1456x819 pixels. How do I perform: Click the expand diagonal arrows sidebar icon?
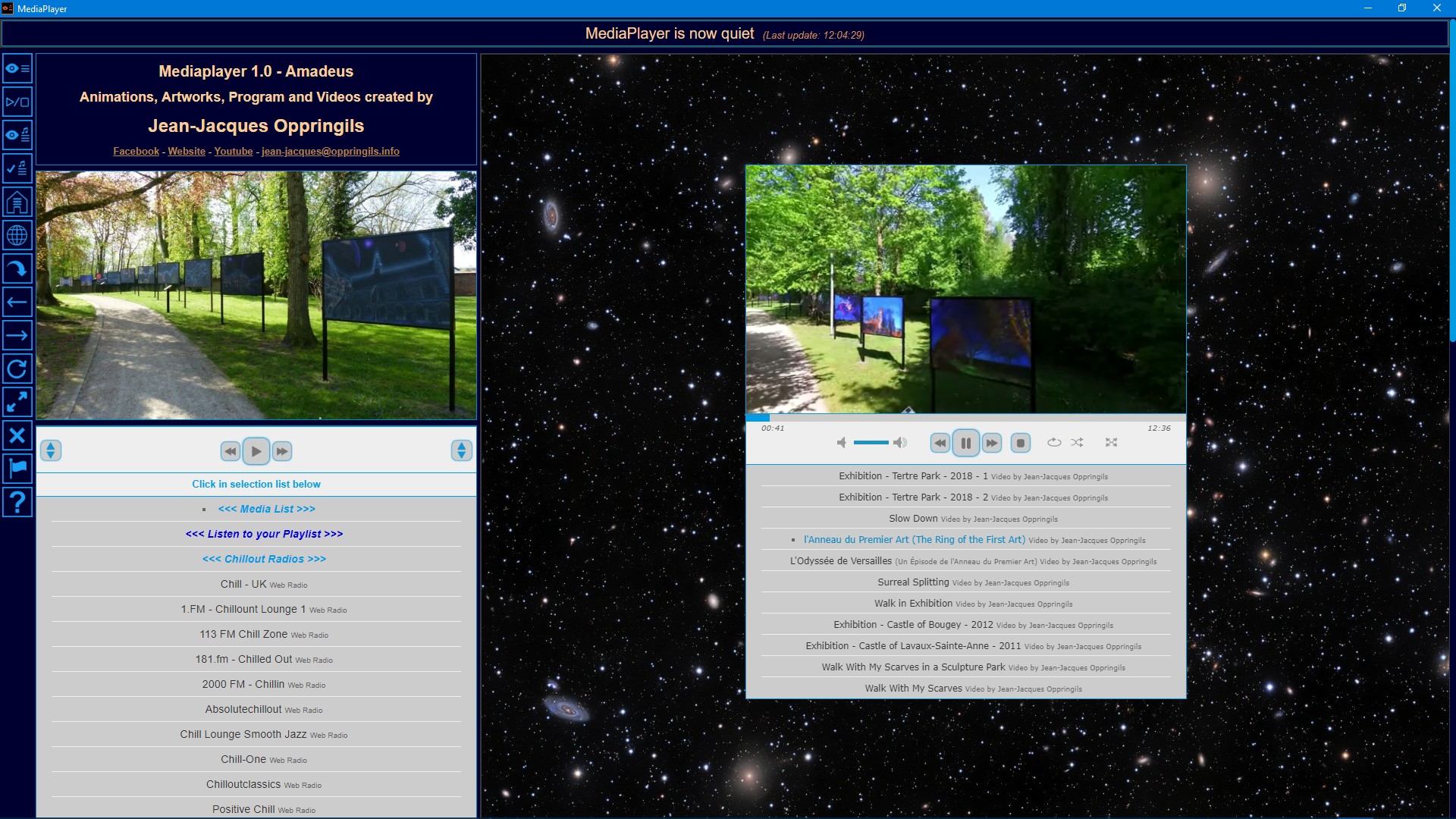click(x=17, y=402)
